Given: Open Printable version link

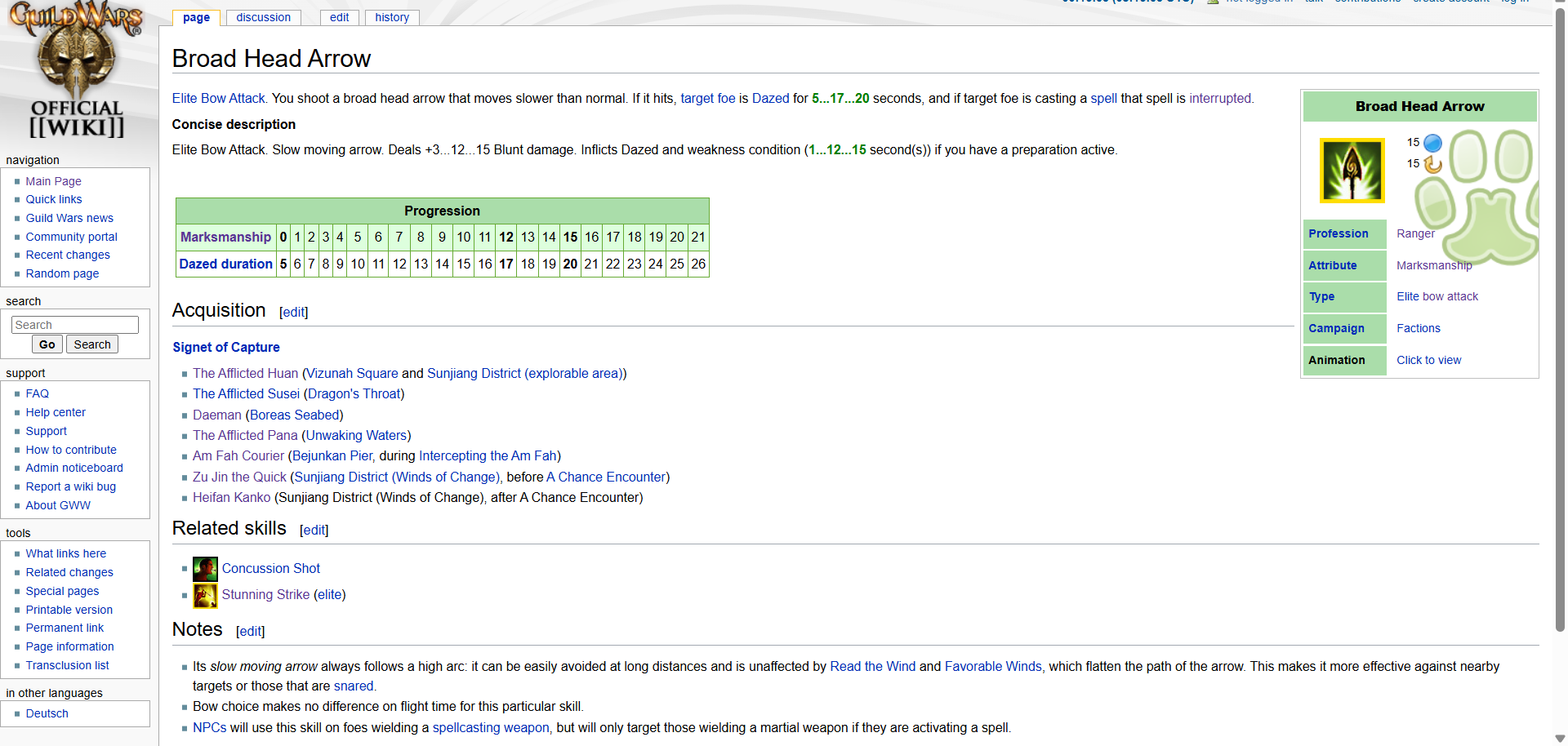Looking at the screenshot, I should pos(69,610).
